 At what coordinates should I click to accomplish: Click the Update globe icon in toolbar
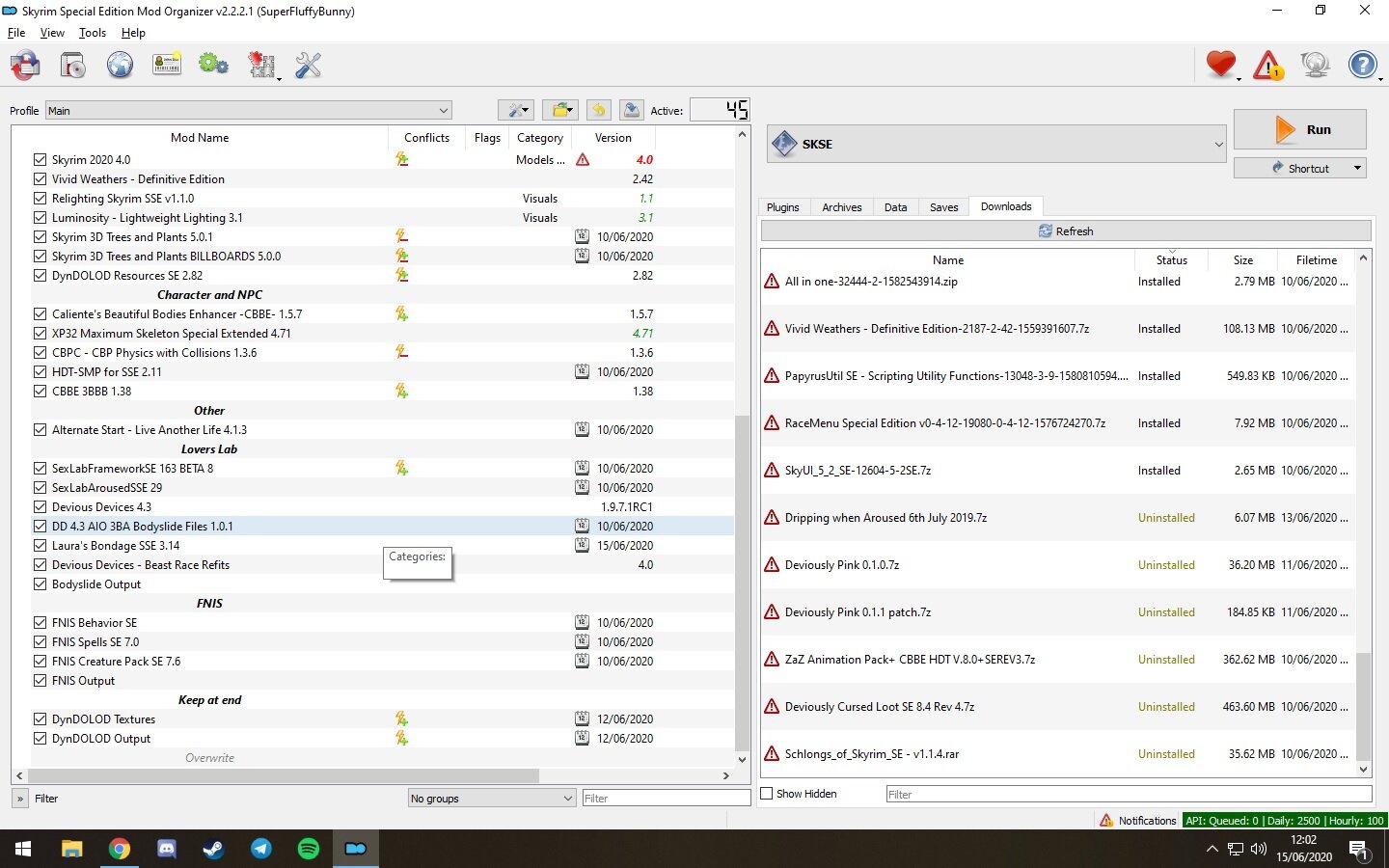[x=1315, y=65]
